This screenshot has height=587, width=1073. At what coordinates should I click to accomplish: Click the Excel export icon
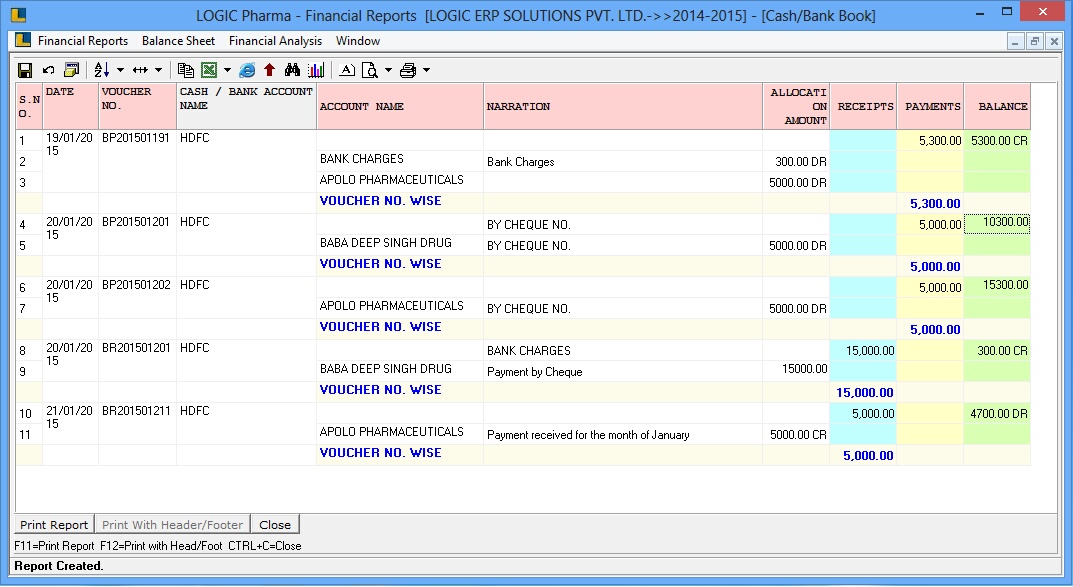(209, 70)
